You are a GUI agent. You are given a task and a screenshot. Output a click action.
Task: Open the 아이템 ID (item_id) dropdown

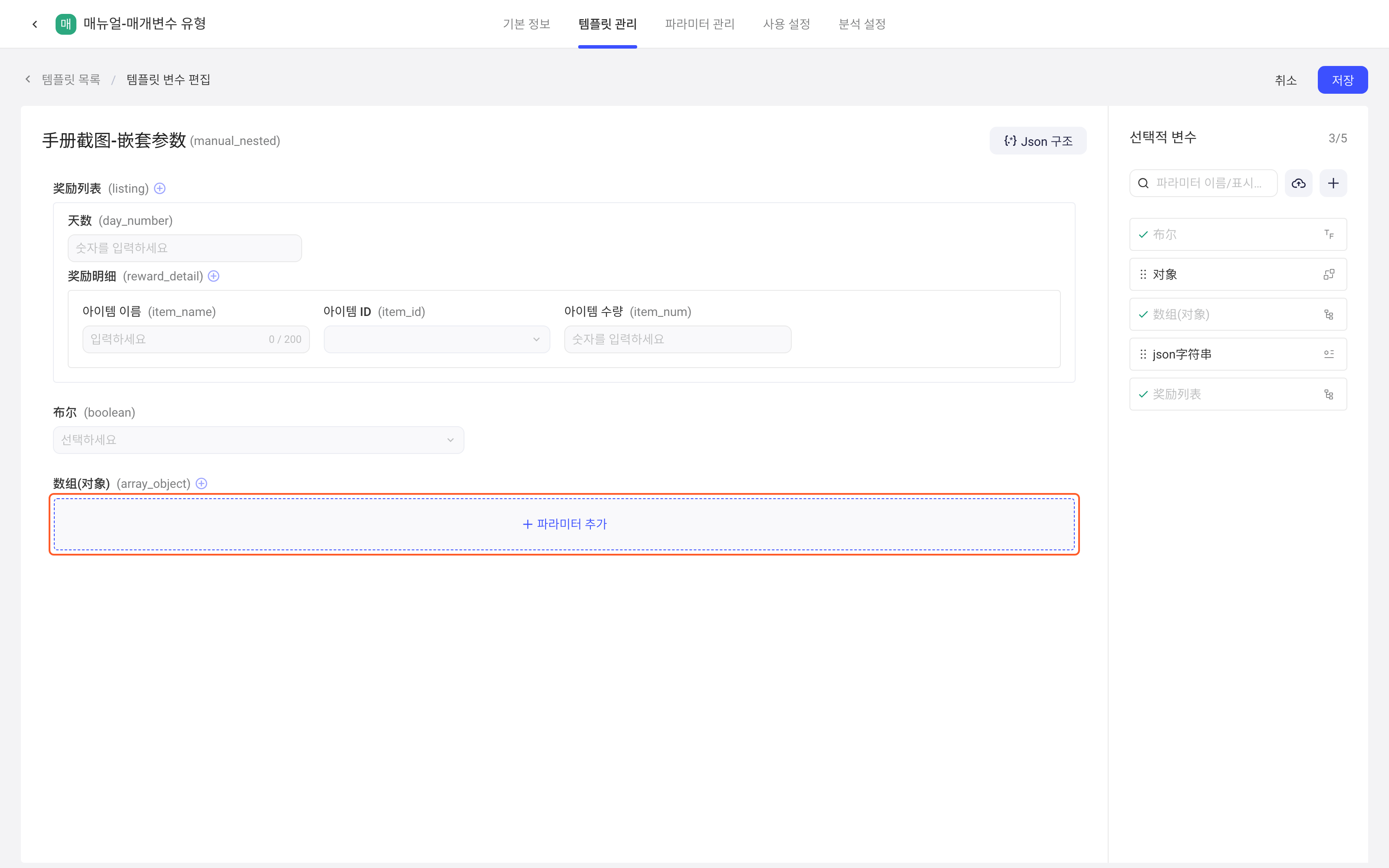437,339
